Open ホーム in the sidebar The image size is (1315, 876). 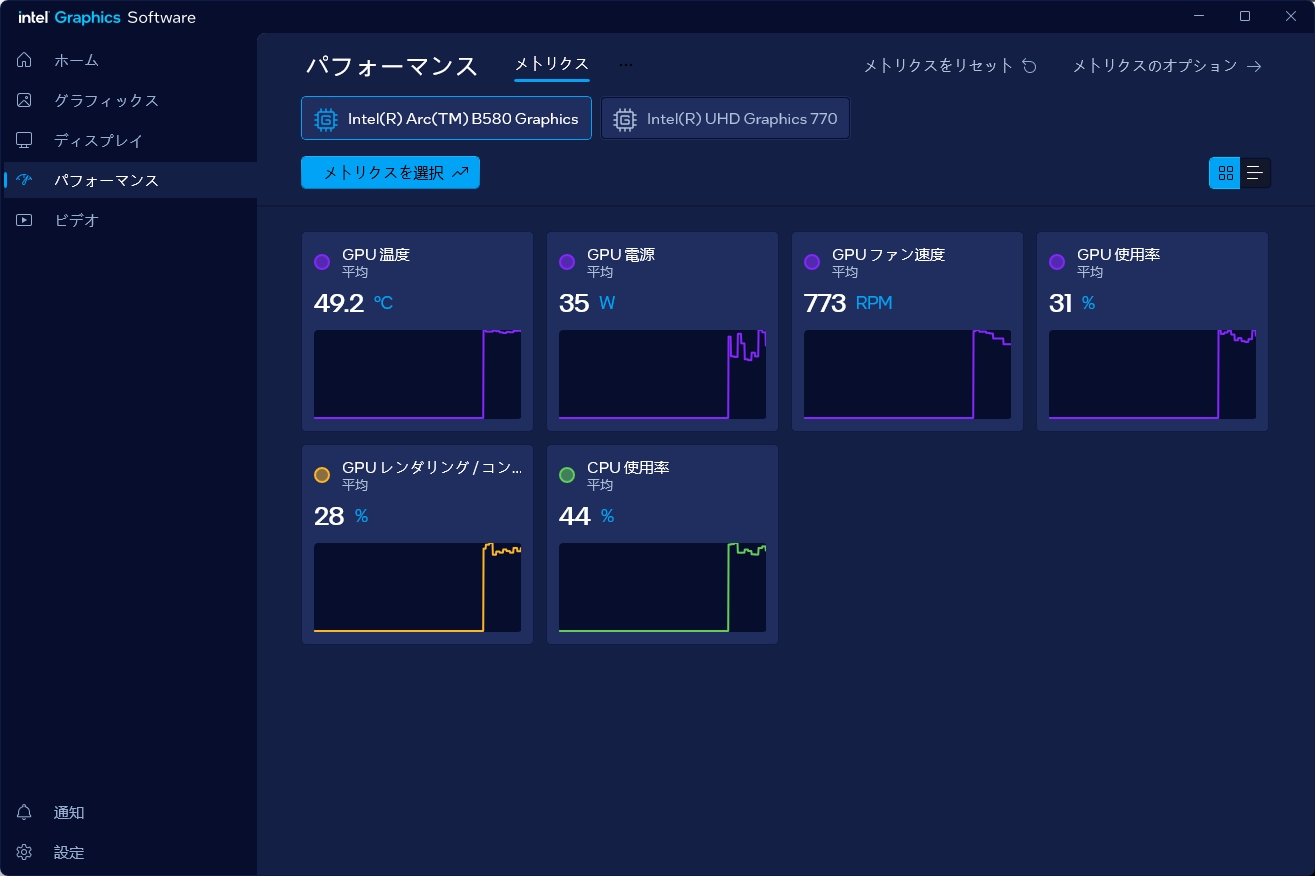point(130,60)
